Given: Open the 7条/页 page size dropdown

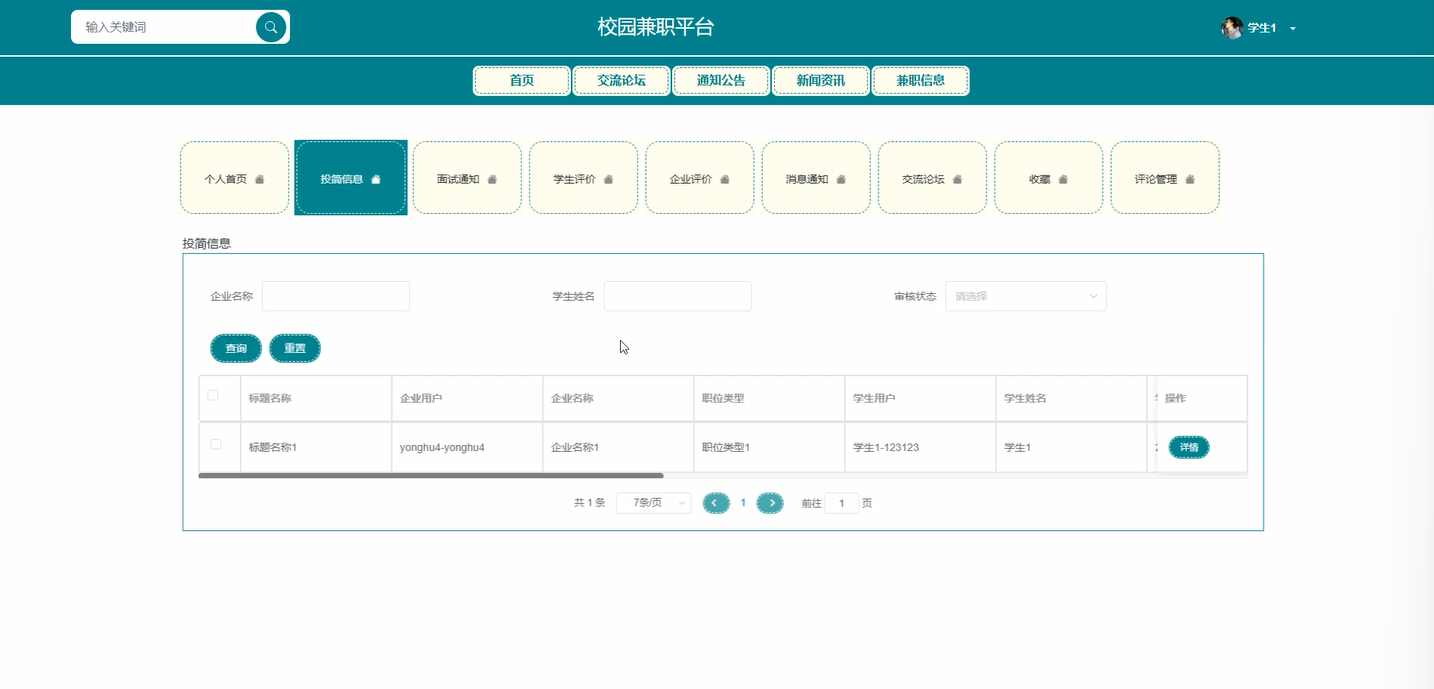Looking at the screenshot, I should (654, 503).
